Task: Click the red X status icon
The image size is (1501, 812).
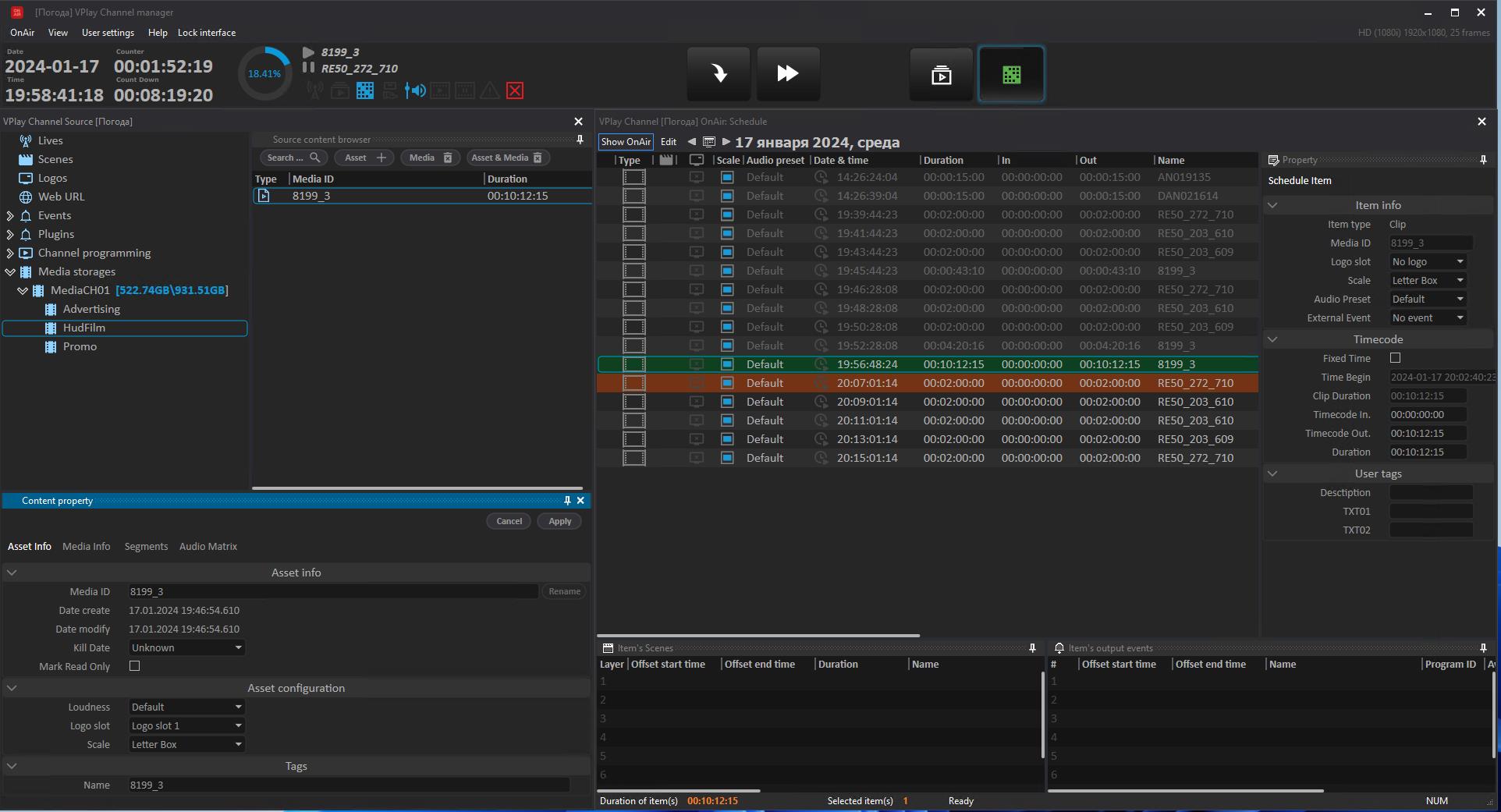Action: pos(515,90)
